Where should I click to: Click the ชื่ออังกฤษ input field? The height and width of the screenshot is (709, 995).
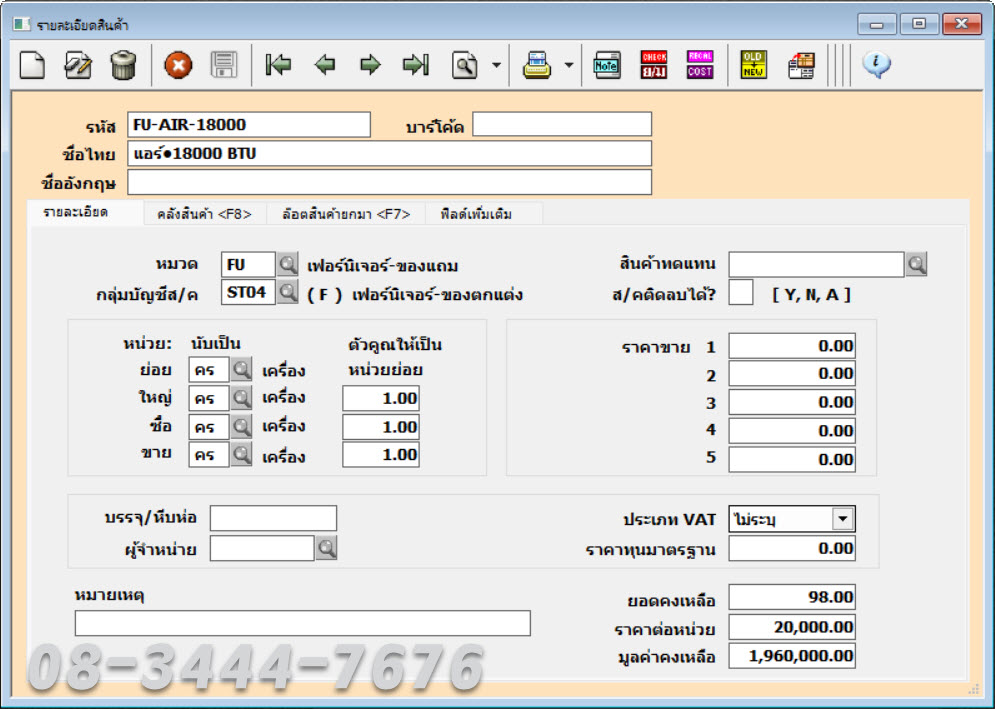coord(390,182)
